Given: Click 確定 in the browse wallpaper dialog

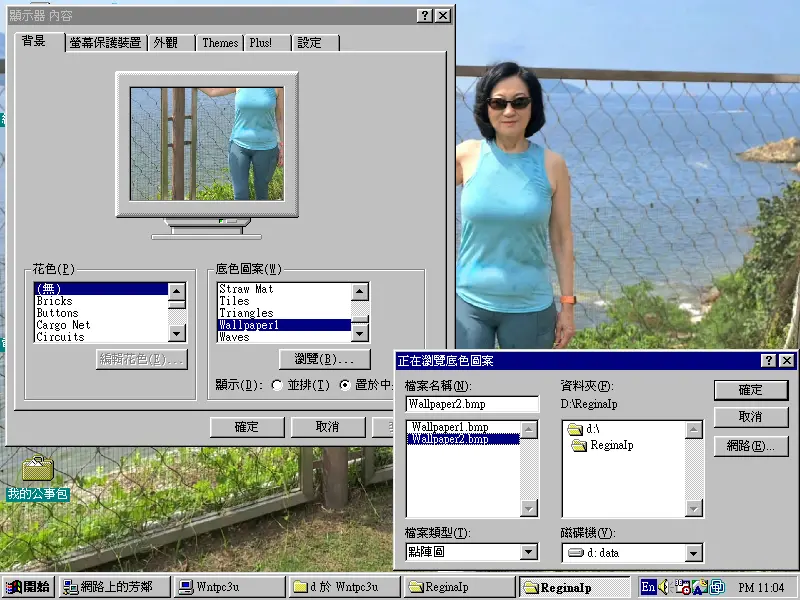Looking at the screenshot, I should 751,390.
